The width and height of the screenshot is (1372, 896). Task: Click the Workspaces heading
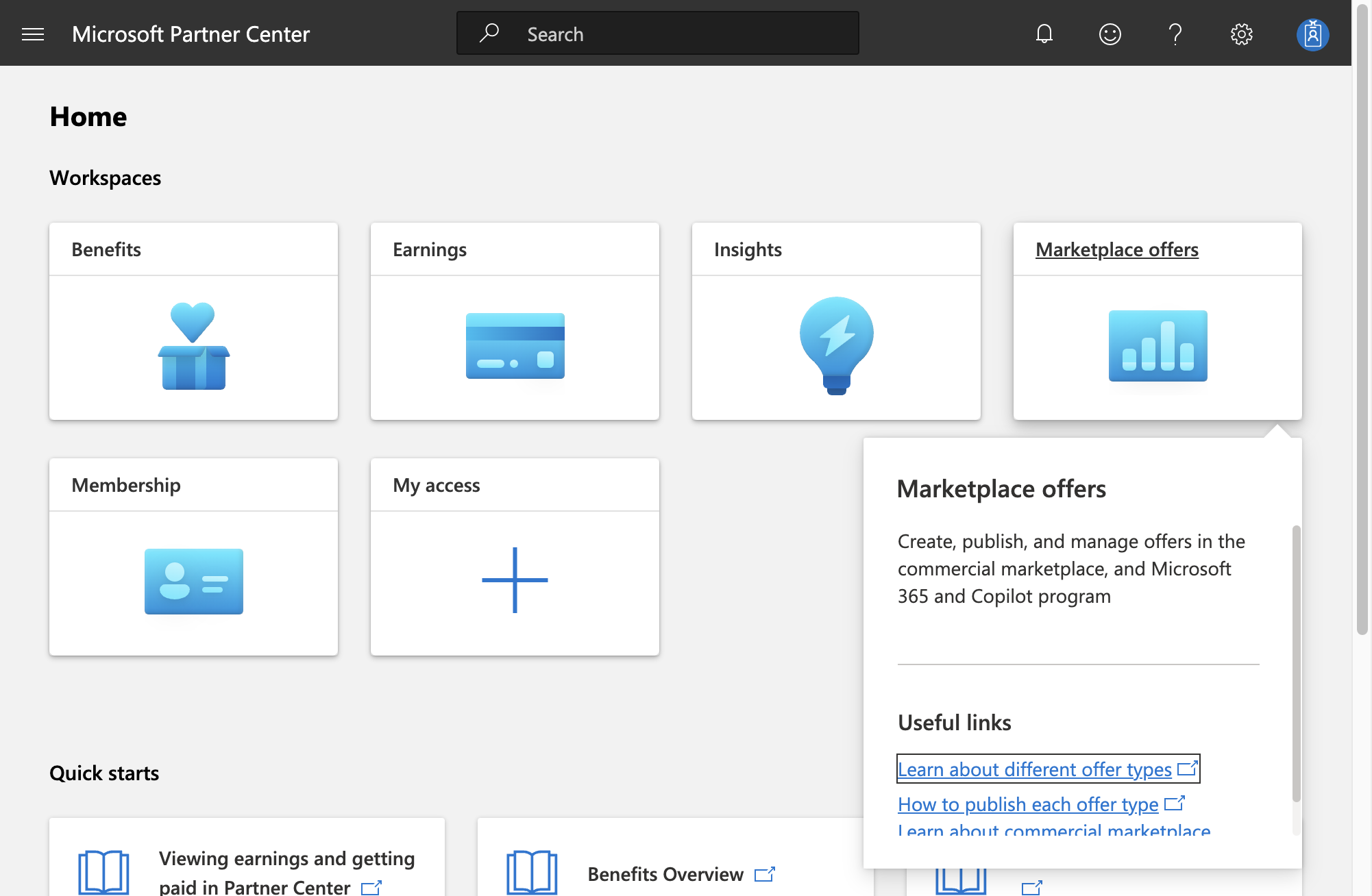tap(105, 178)
